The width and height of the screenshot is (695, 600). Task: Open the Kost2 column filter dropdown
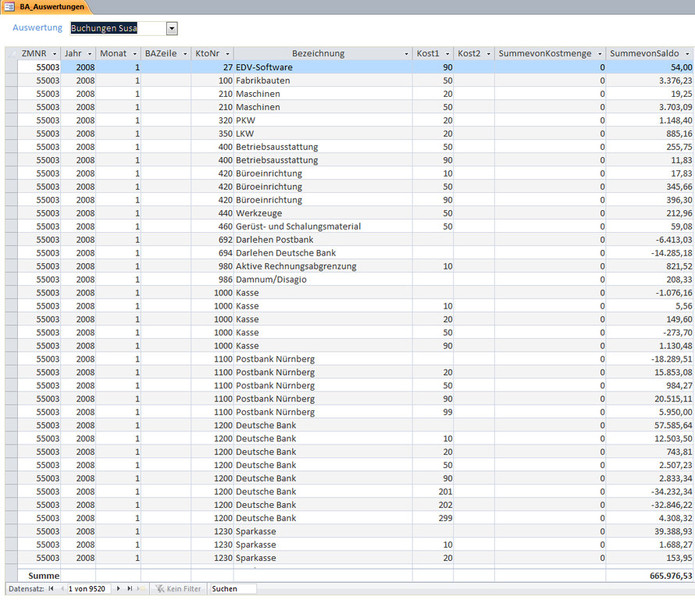coord(488,54)
